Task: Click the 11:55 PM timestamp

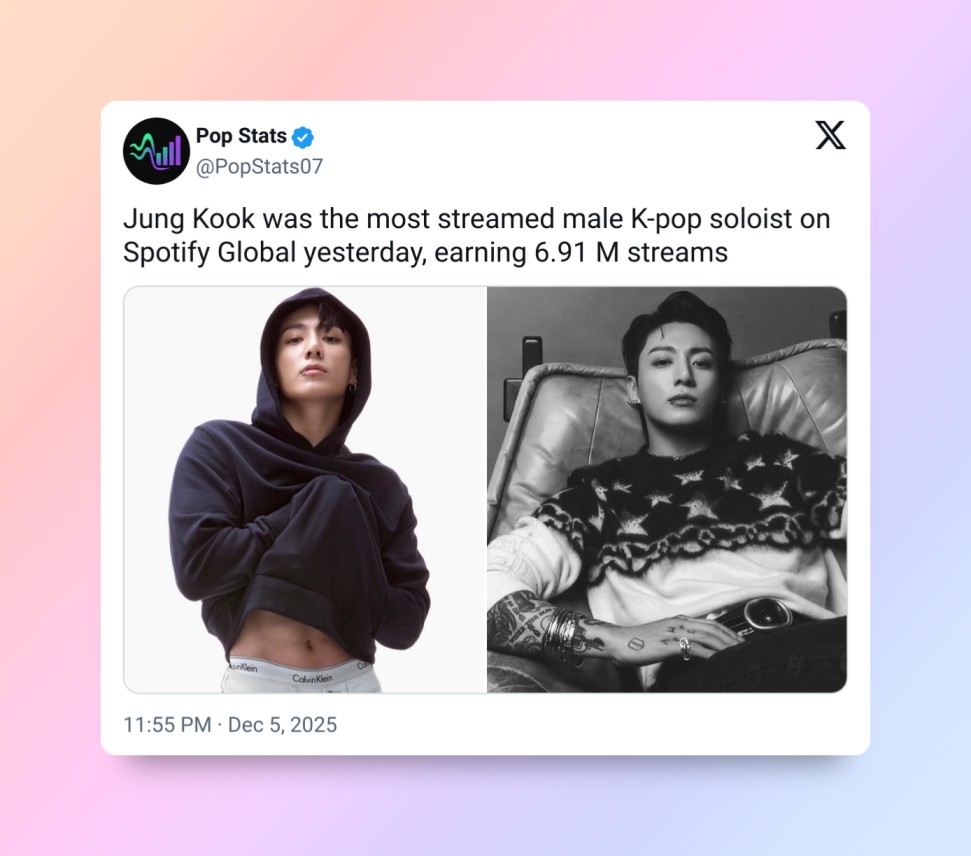Action: point(167,724)
